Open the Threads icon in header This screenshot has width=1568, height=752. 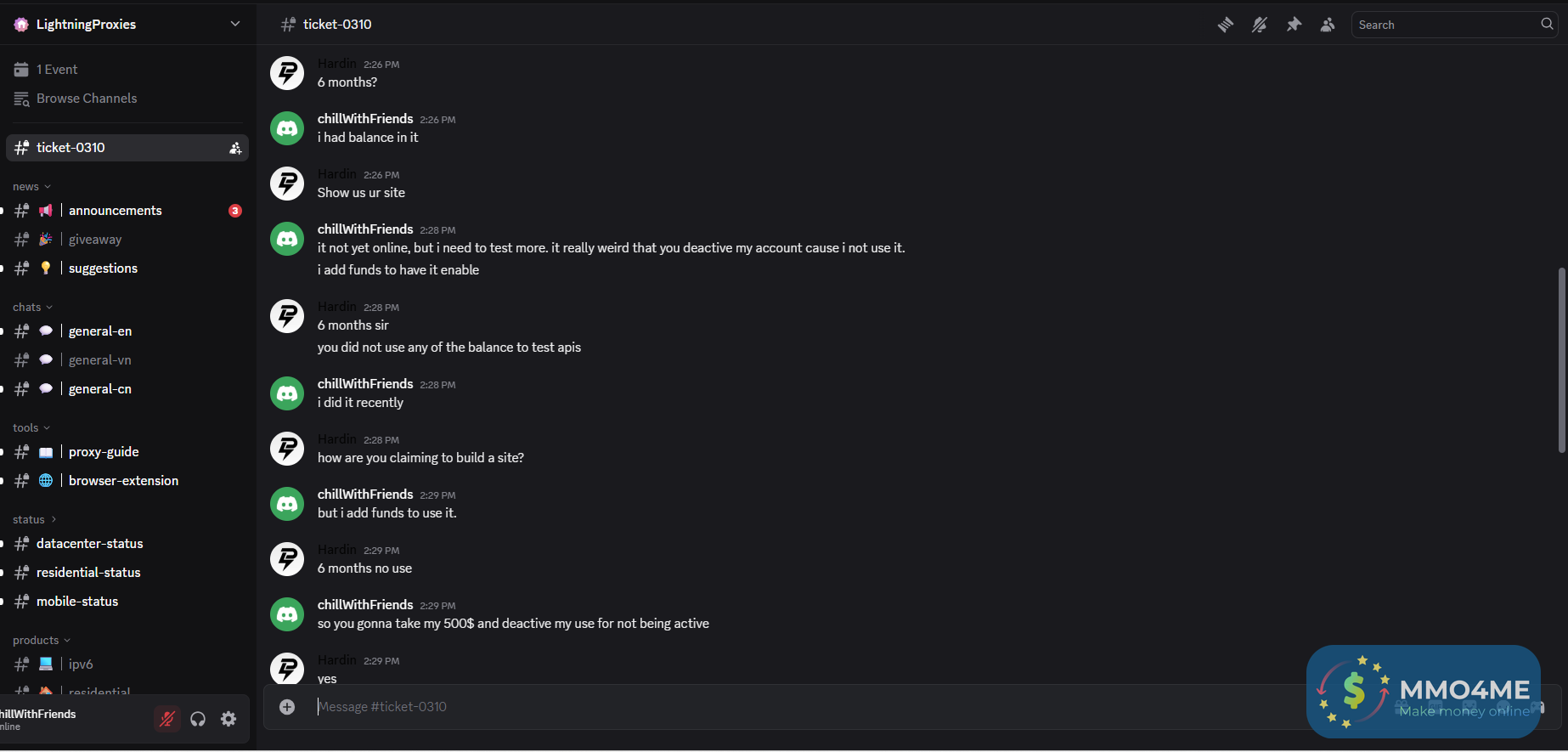1225,25
